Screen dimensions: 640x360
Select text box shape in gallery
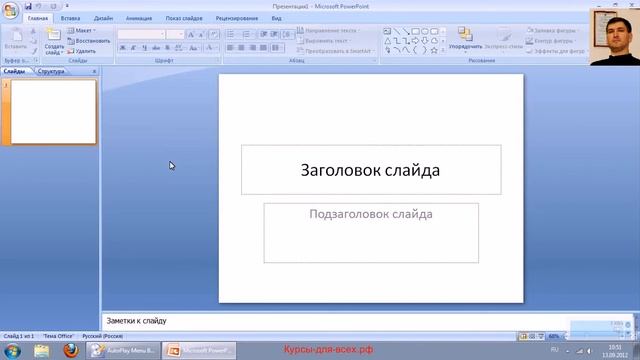[x=387, y=31]
